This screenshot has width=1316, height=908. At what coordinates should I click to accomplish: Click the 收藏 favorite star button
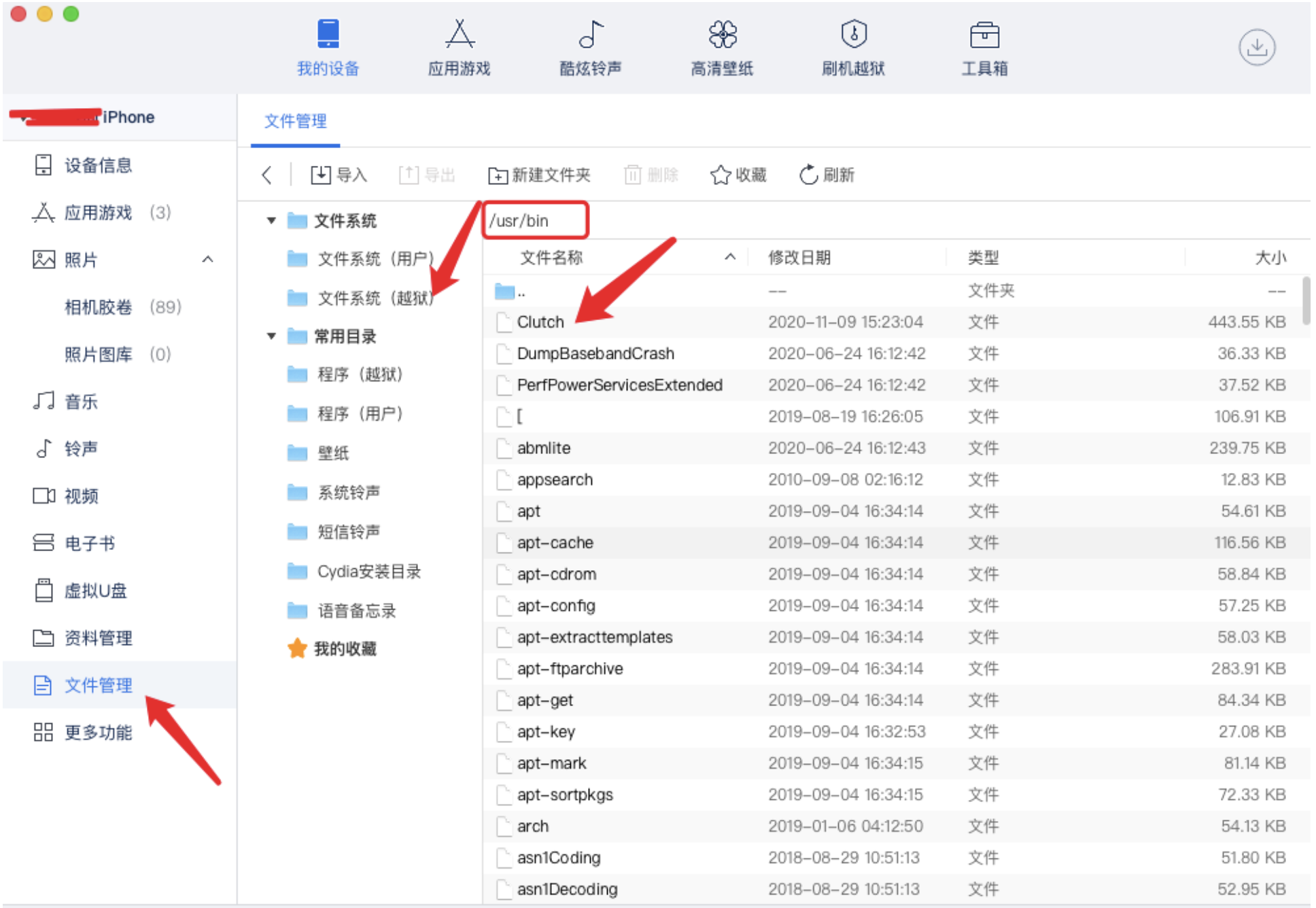[x=738, y=175]
